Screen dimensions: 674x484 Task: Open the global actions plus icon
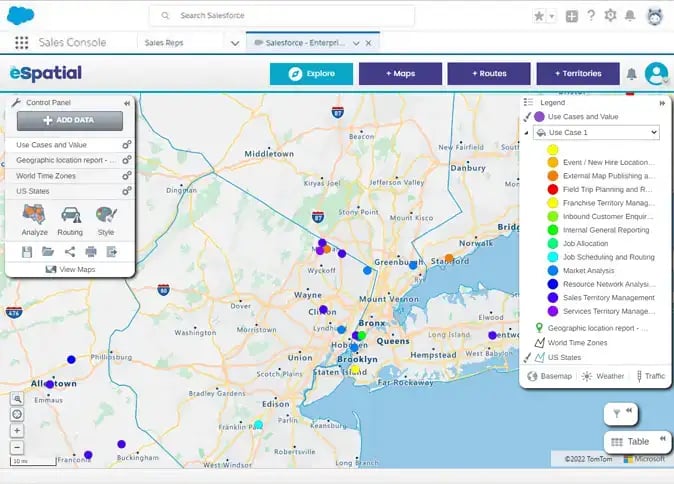pos(572,16)
